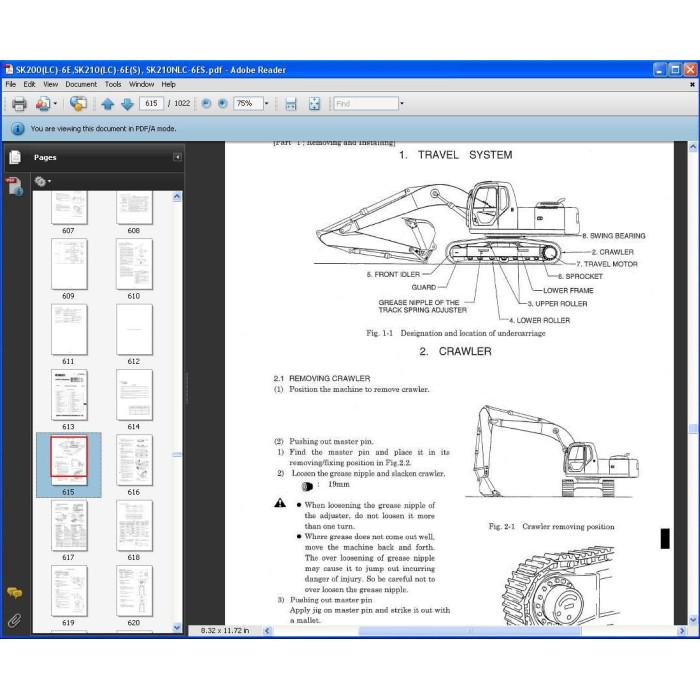Open the File menu

click(11, 84)
